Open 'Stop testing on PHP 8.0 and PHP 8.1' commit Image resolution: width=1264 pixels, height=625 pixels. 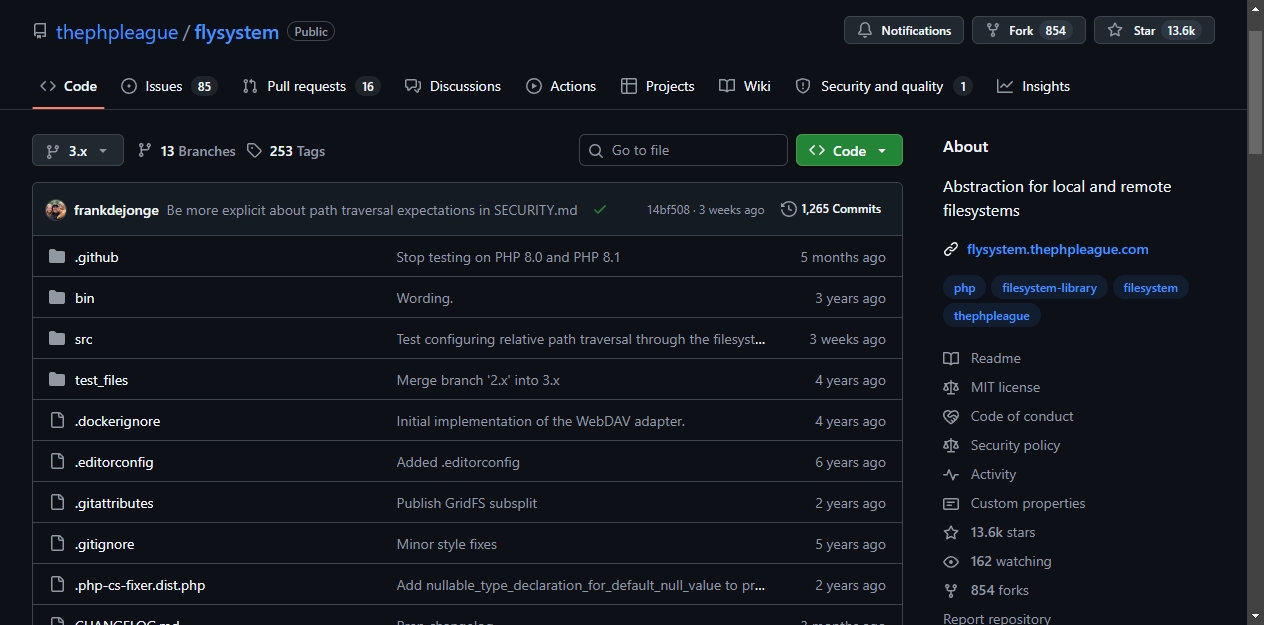coord(508,257)
